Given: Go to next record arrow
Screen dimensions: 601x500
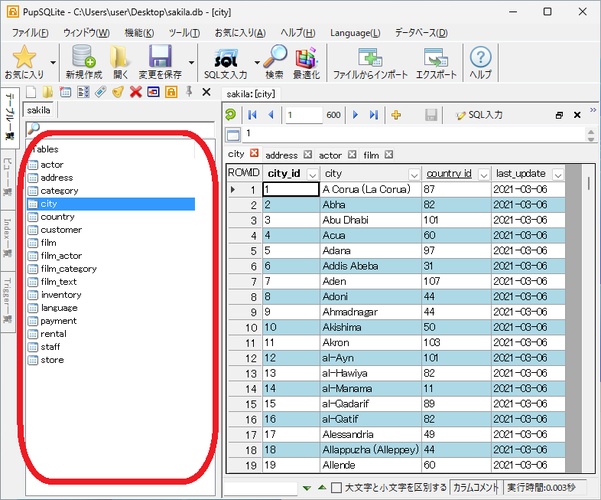Looking at the screenshot, I should point(355,115).
